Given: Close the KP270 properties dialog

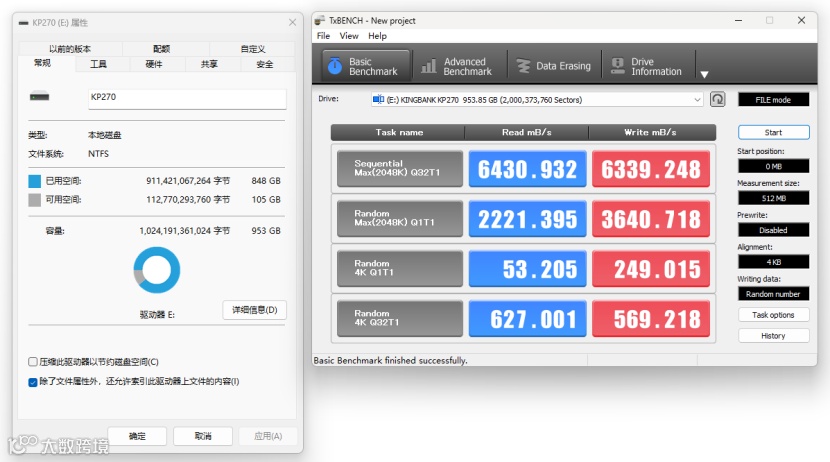Looking at the screenshot, I should (x=292, y=22).
